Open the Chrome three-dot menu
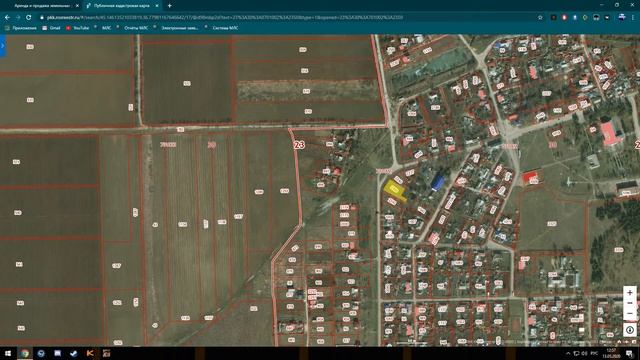Image resolution: width=640 pixels, height=360 pixels. (x=633, y=18)
